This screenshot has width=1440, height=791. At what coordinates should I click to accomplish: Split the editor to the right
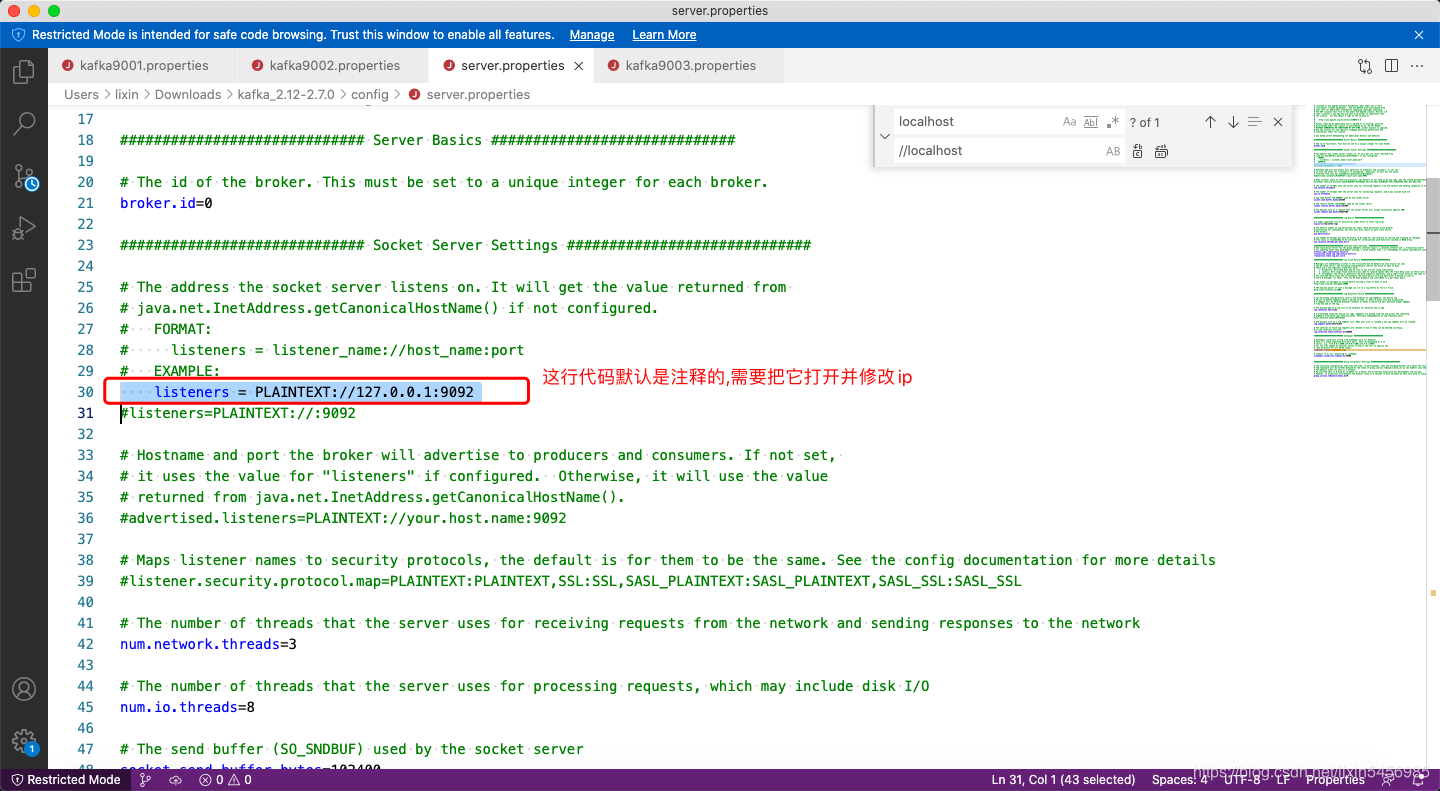click(x=1391, y=66)
